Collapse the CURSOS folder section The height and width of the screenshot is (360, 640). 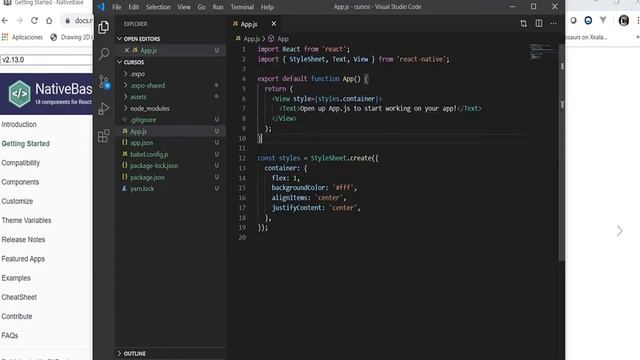(171, 62)
